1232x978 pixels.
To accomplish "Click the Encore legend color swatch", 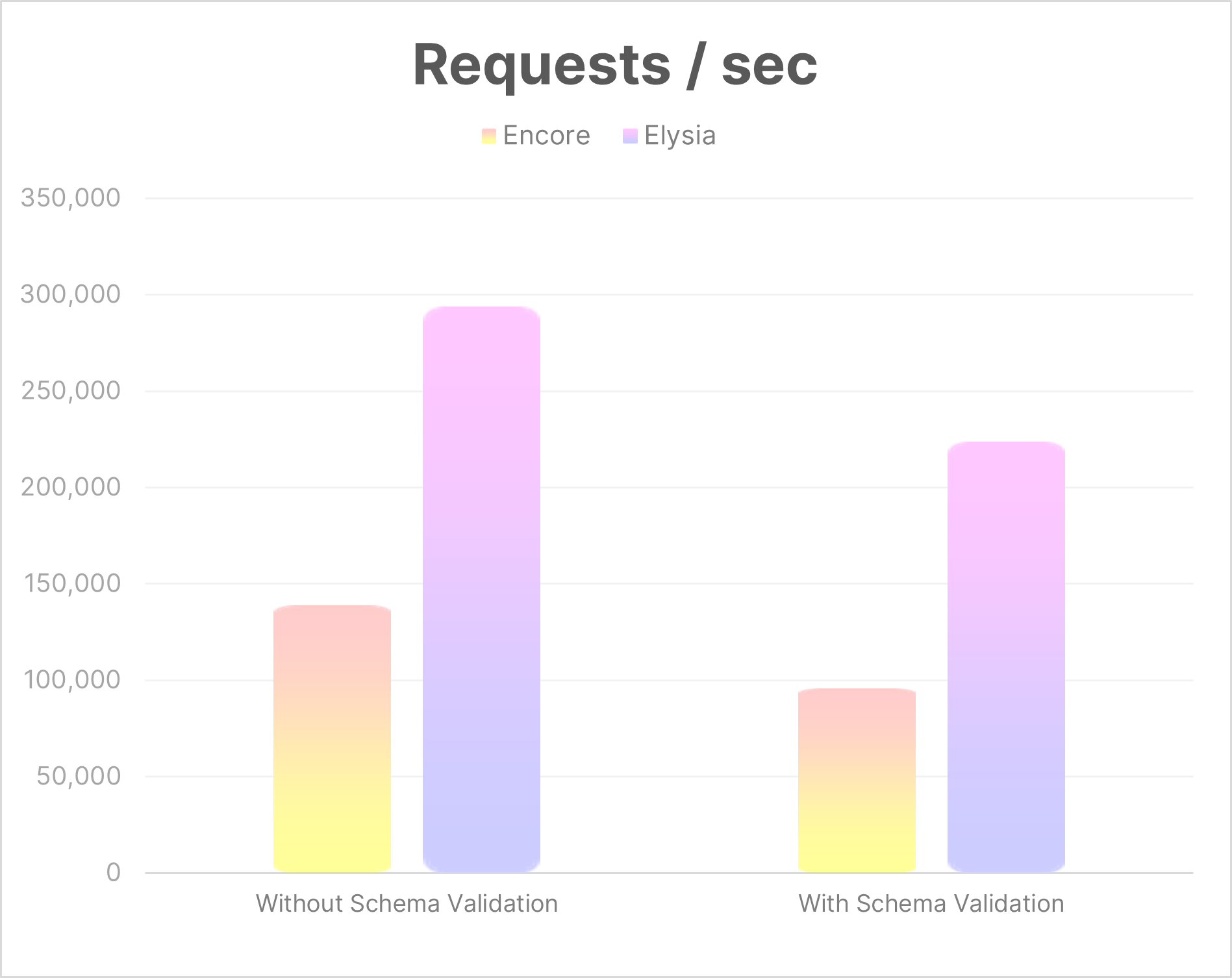I will (488, 136).
